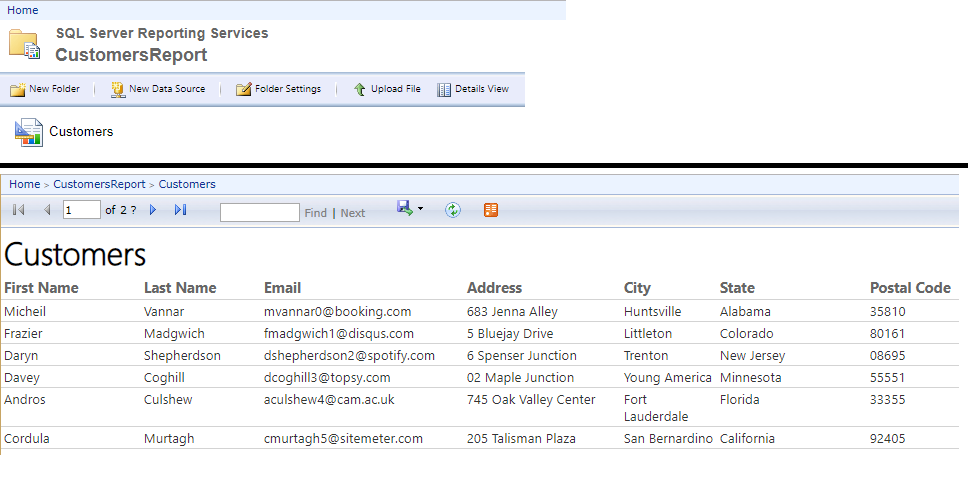Click the Customers report title

[x=75, y=254]
